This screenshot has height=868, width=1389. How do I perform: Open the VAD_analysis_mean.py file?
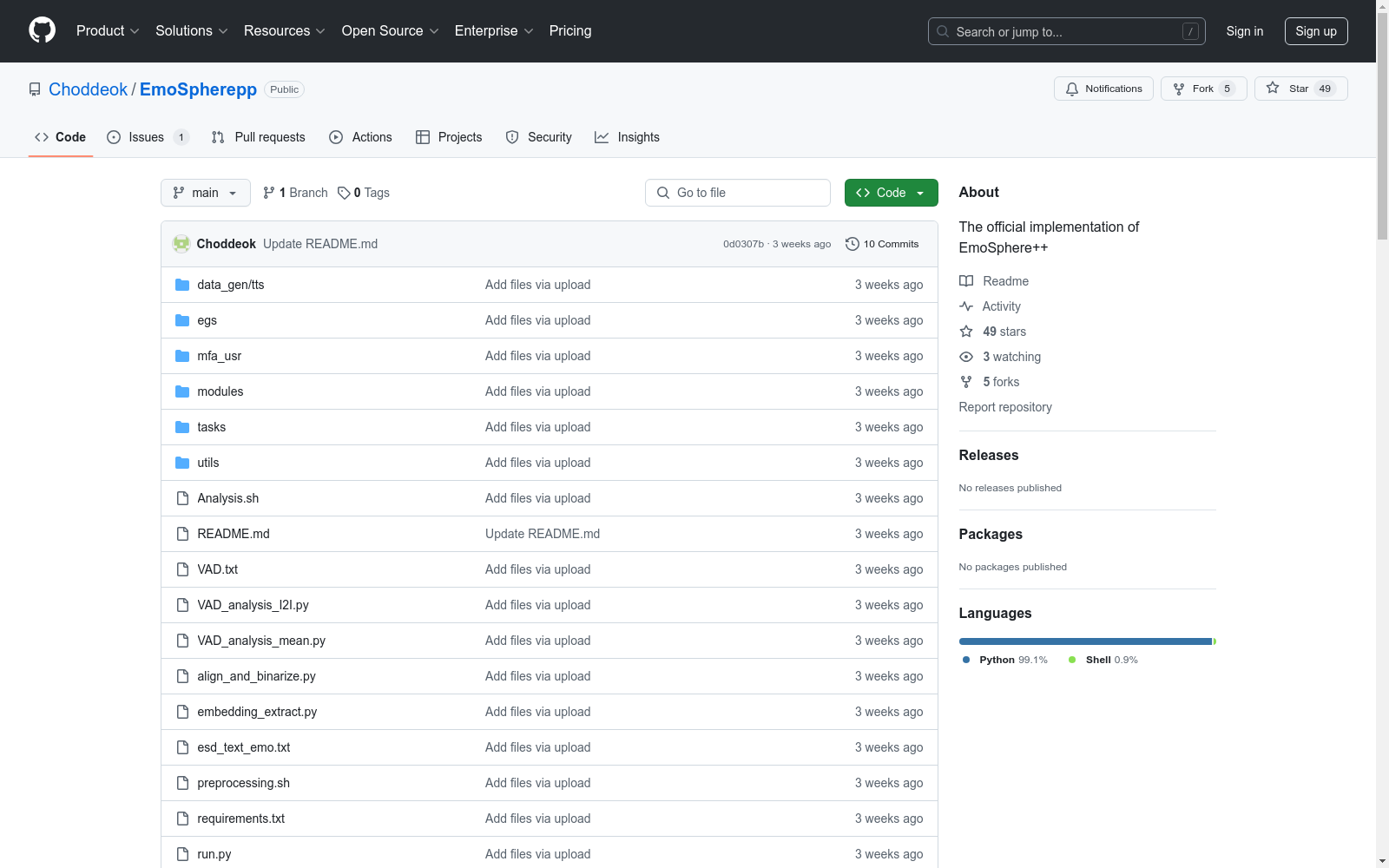tap(261, 641)
